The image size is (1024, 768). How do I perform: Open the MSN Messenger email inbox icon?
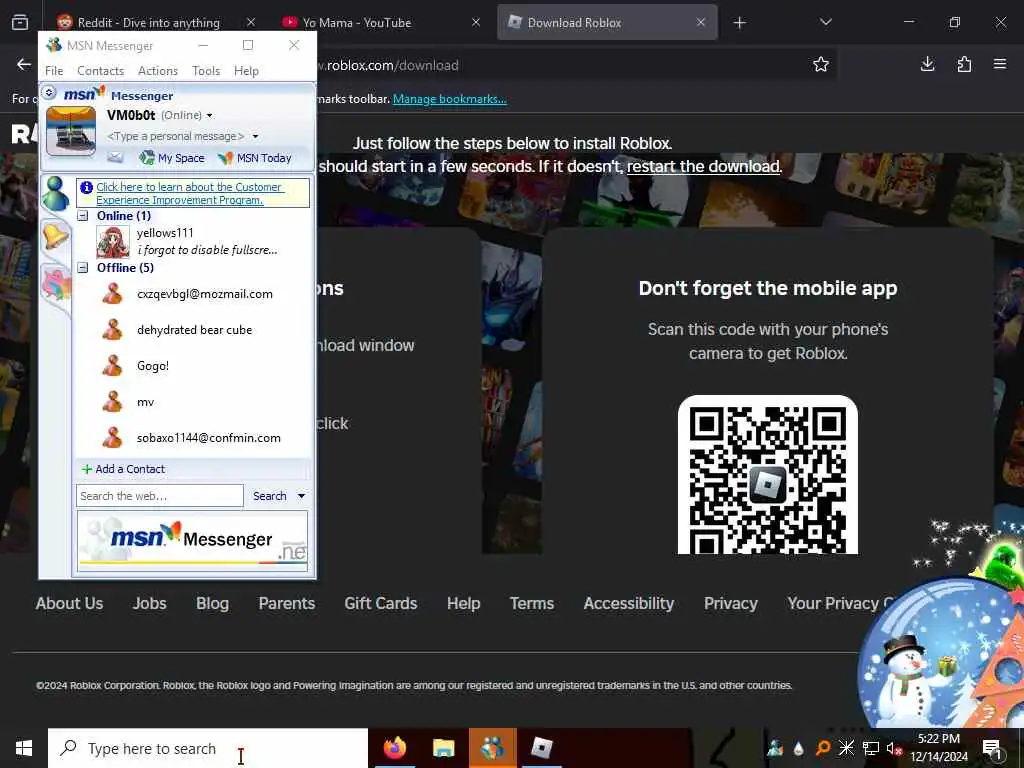pyautogui.click(x=115, y=157)
